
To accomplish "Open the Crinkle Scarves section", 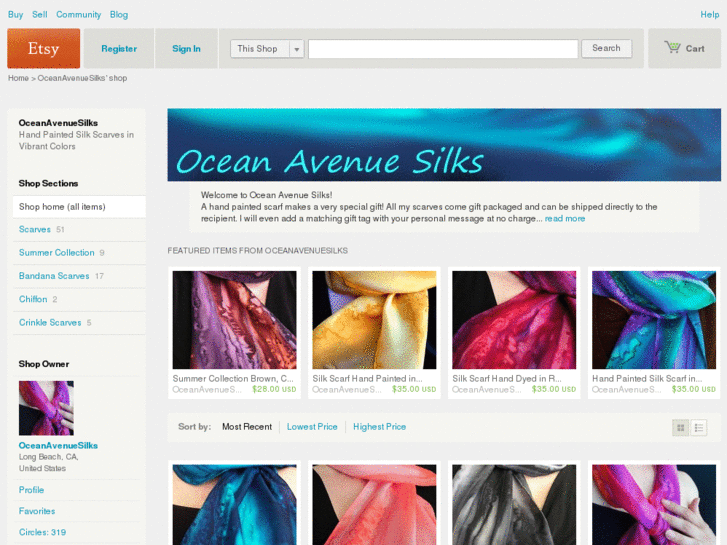I will [50, 322].
